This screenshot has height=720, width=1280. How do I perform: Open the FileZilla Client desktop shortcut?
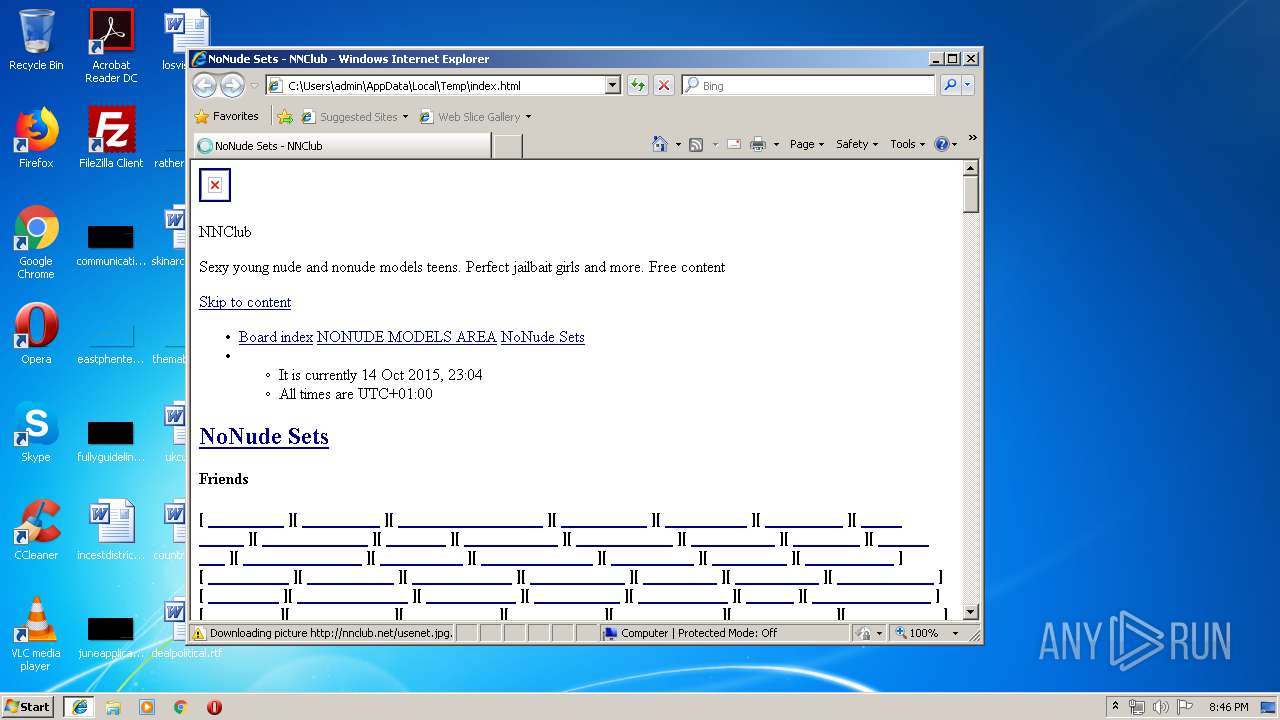pos(111,138)
